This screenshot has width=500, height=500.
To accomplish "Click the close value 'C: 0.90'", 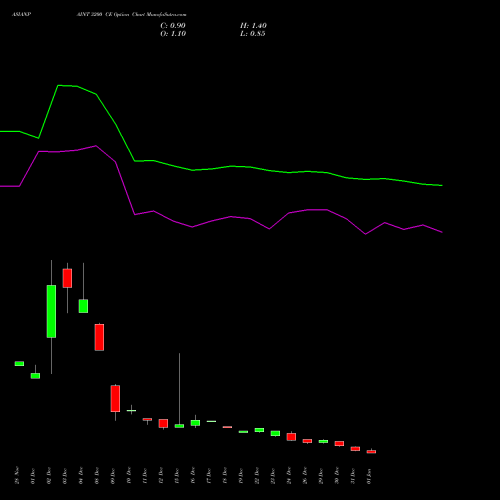I will [173, 26].
